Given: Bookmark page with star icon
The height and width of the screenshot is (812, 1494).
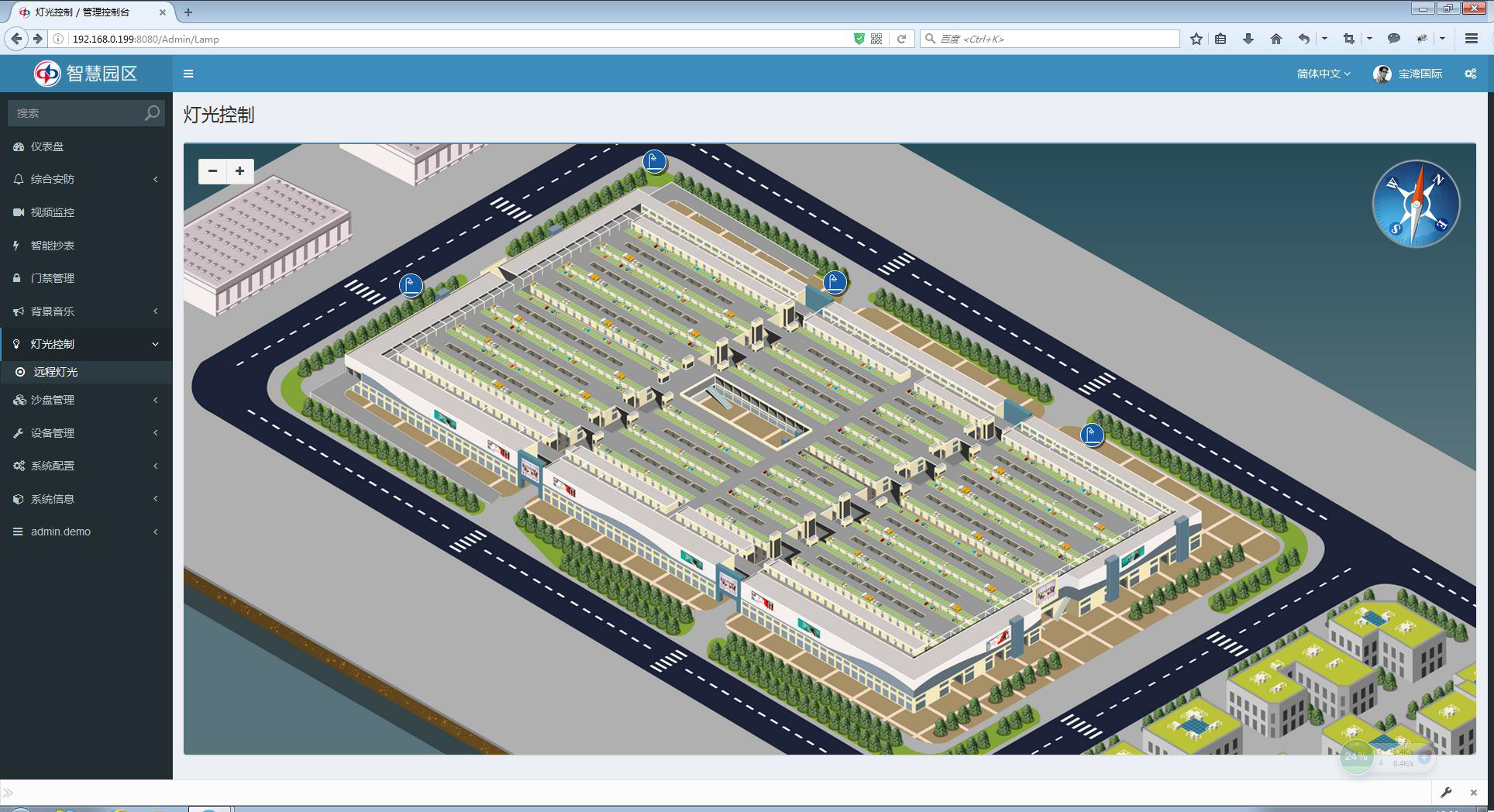Looking at the screenshot, I should (x=1196, y=39).
